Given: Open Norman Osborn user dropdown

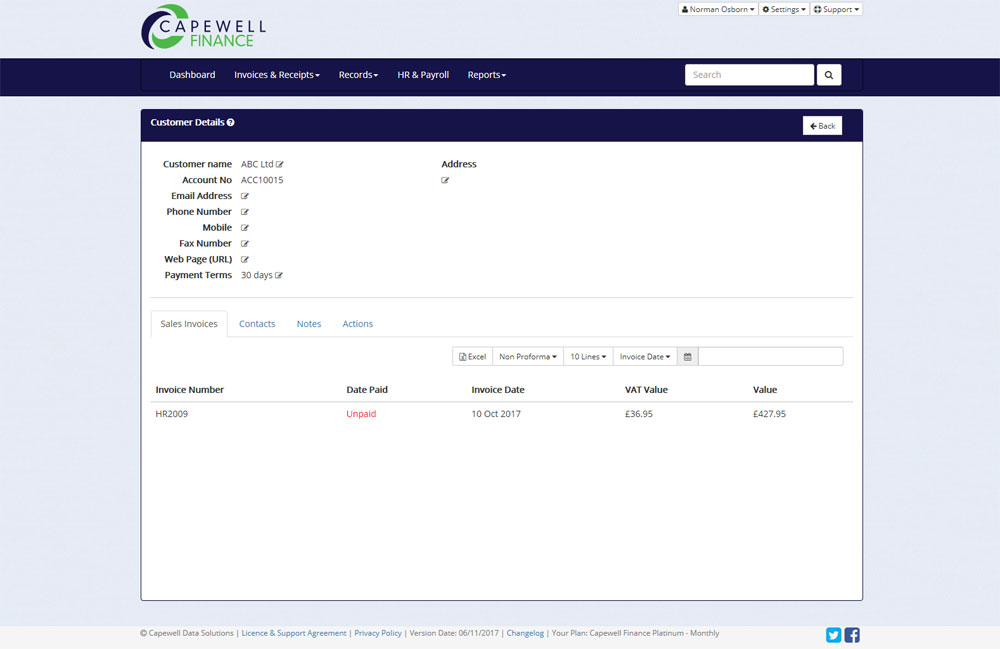Looking at the screenshot, I should coord(717,9).
